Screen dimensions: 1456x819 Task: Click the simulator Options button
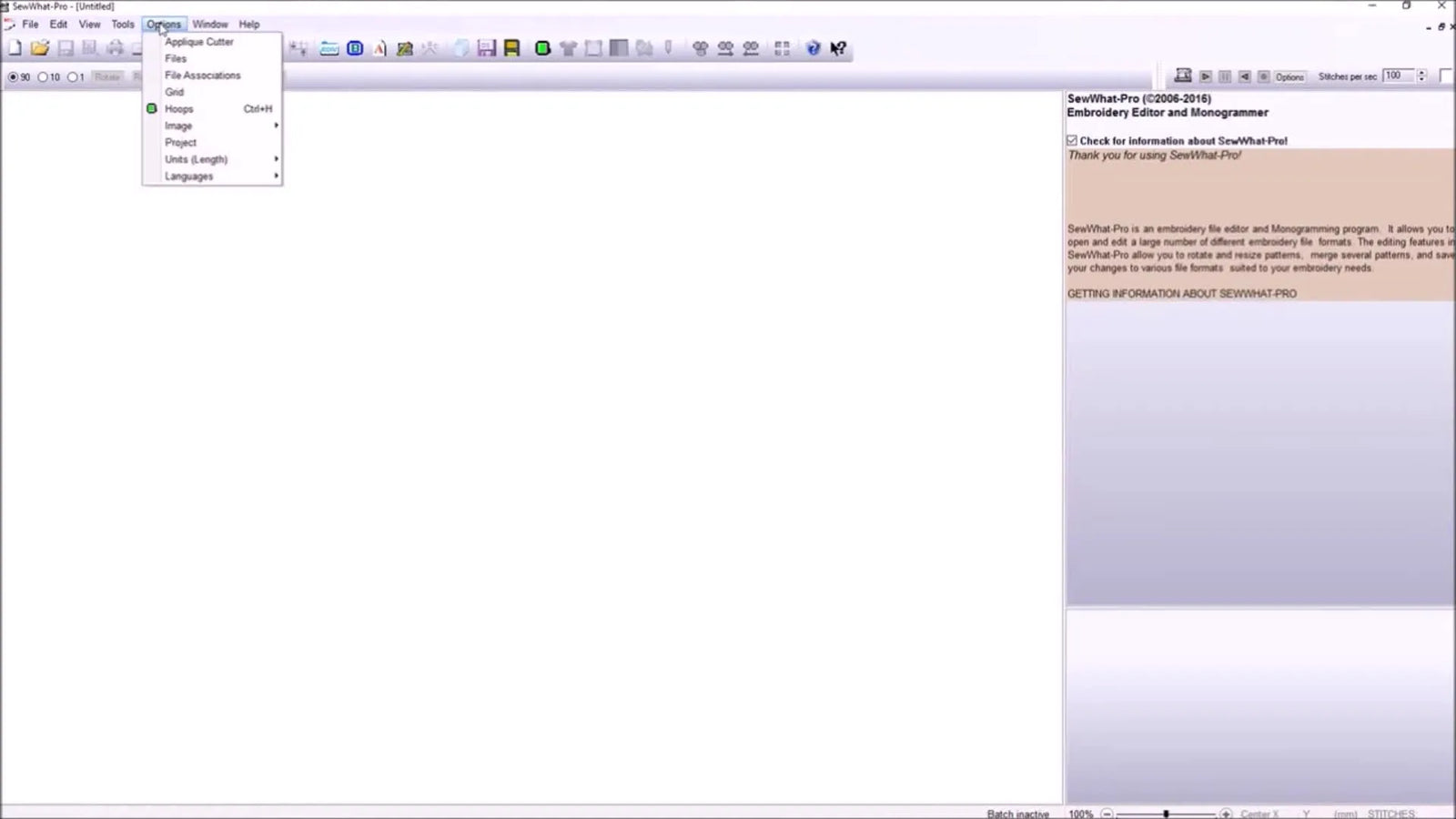pos(1289,77)
